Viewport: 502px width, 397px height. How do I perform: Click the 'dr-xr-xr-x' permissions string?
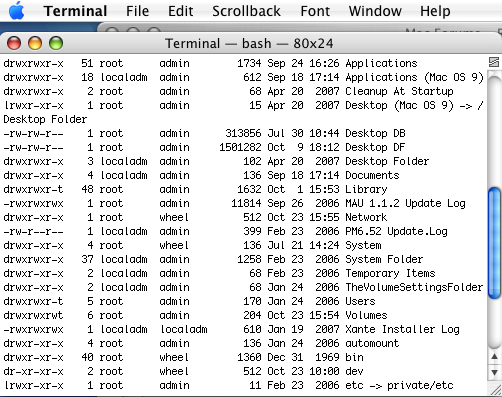tap(33, 371)
